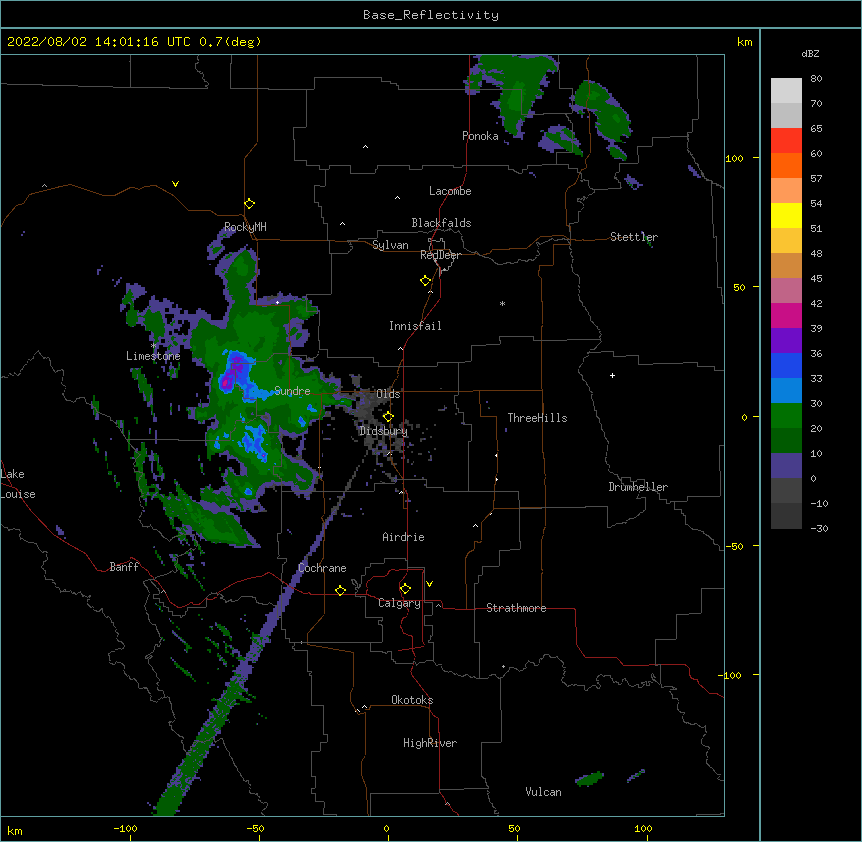Click the white plus marker north of Drumheller
Image resolution: width=862 pixels, height=842 pixels.
pos(612,375)
